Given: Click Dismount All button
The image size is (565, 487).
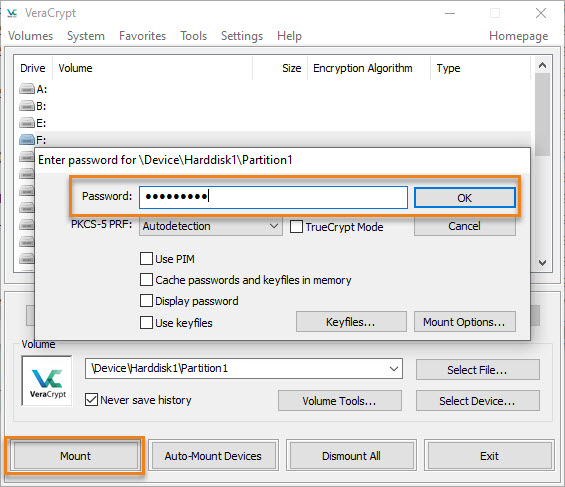Looking at the screenshot, I should tap(351, 456).
